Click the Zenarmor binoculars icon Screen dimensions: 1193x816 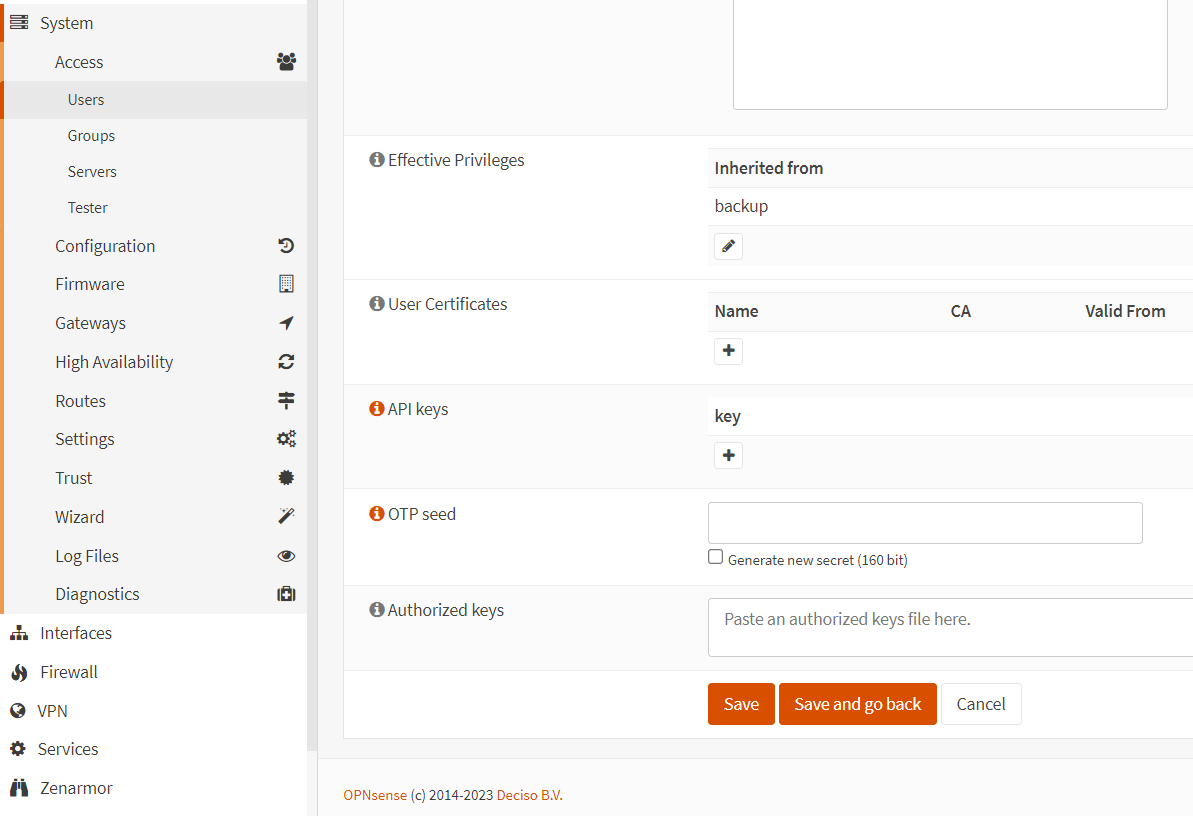tap(19, 788)
